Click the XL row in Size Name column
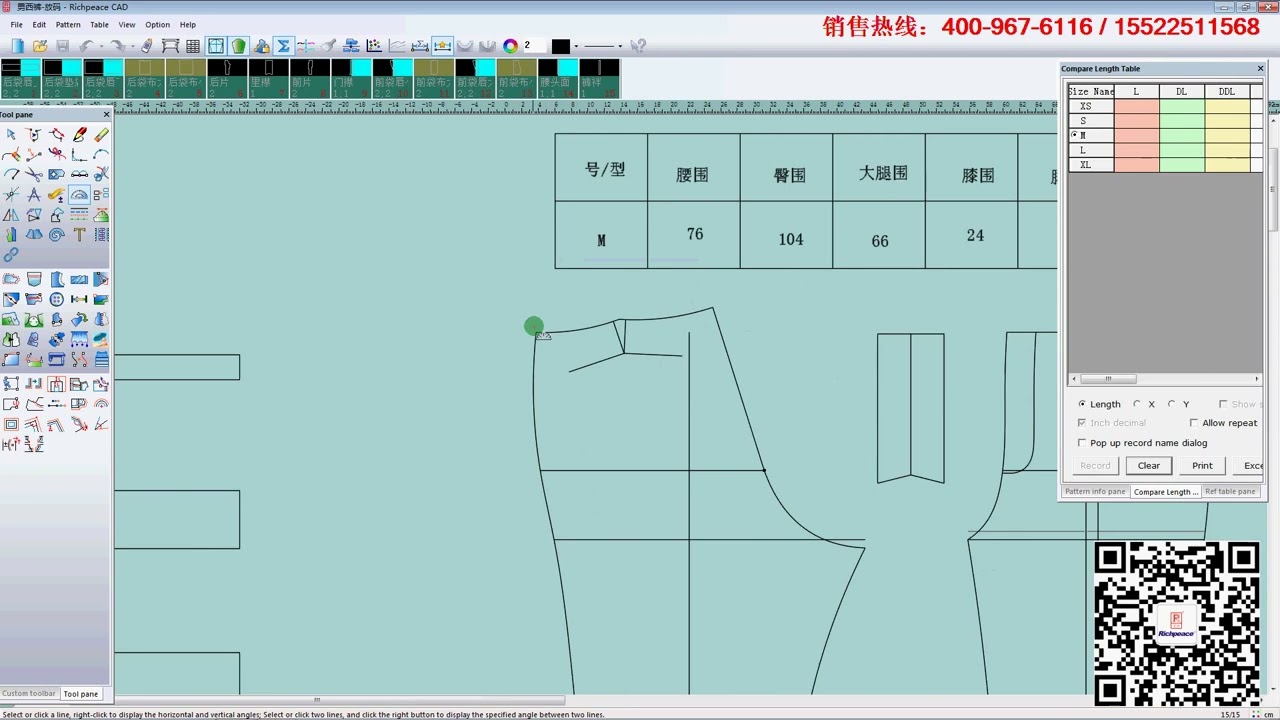 (1091, 165)
